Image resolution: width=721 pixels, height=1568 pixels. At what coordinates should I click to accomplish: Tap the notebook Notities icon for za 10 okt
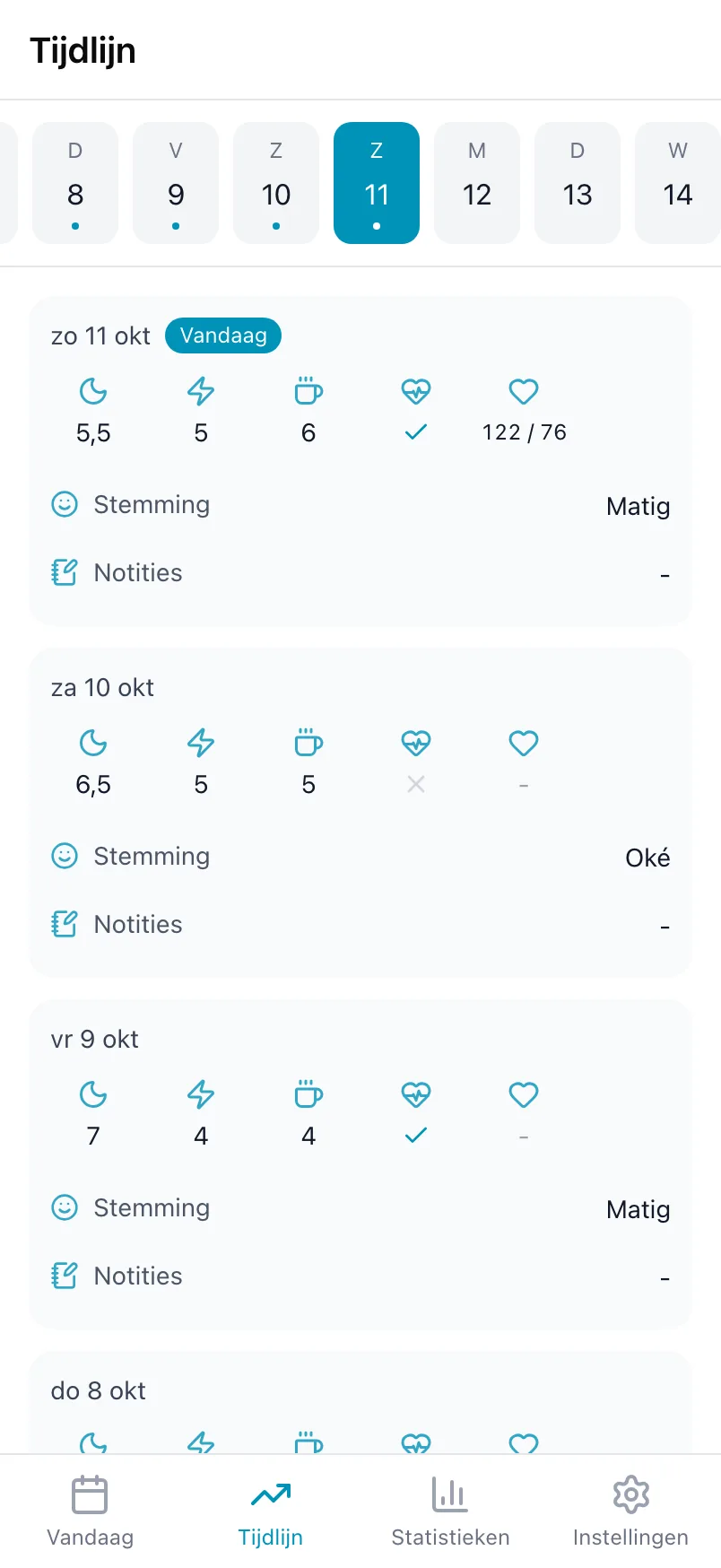(x=65, y=924)
